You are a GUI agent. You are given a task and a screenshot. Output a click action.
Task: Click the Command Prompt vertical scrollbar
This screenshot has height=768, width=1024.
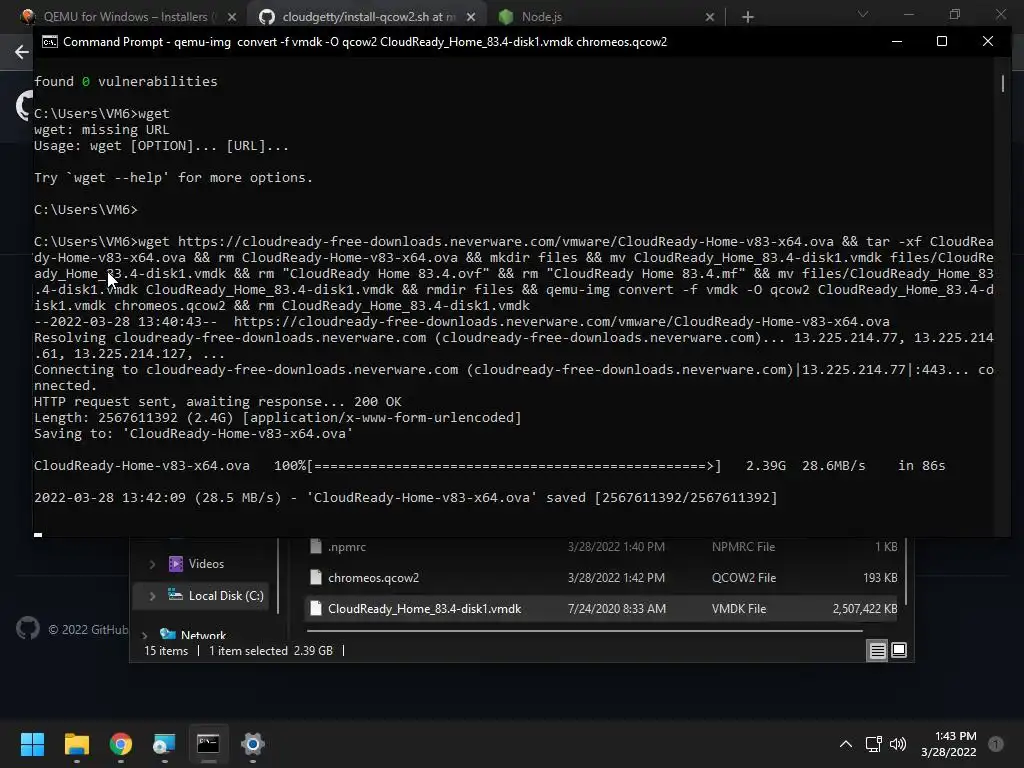tap(1003, 84)
